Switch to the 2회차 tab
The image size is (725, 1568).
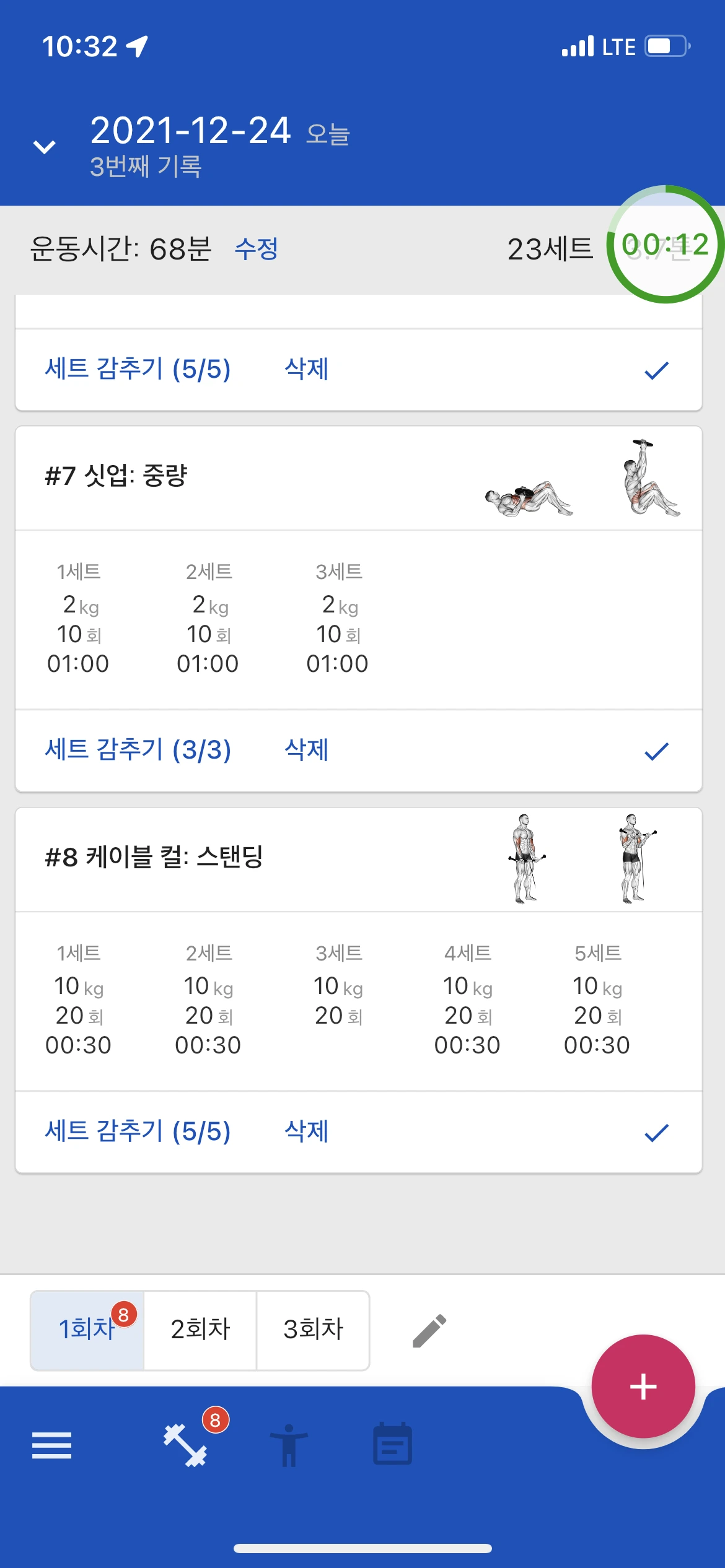click(x=200, y=1330)
